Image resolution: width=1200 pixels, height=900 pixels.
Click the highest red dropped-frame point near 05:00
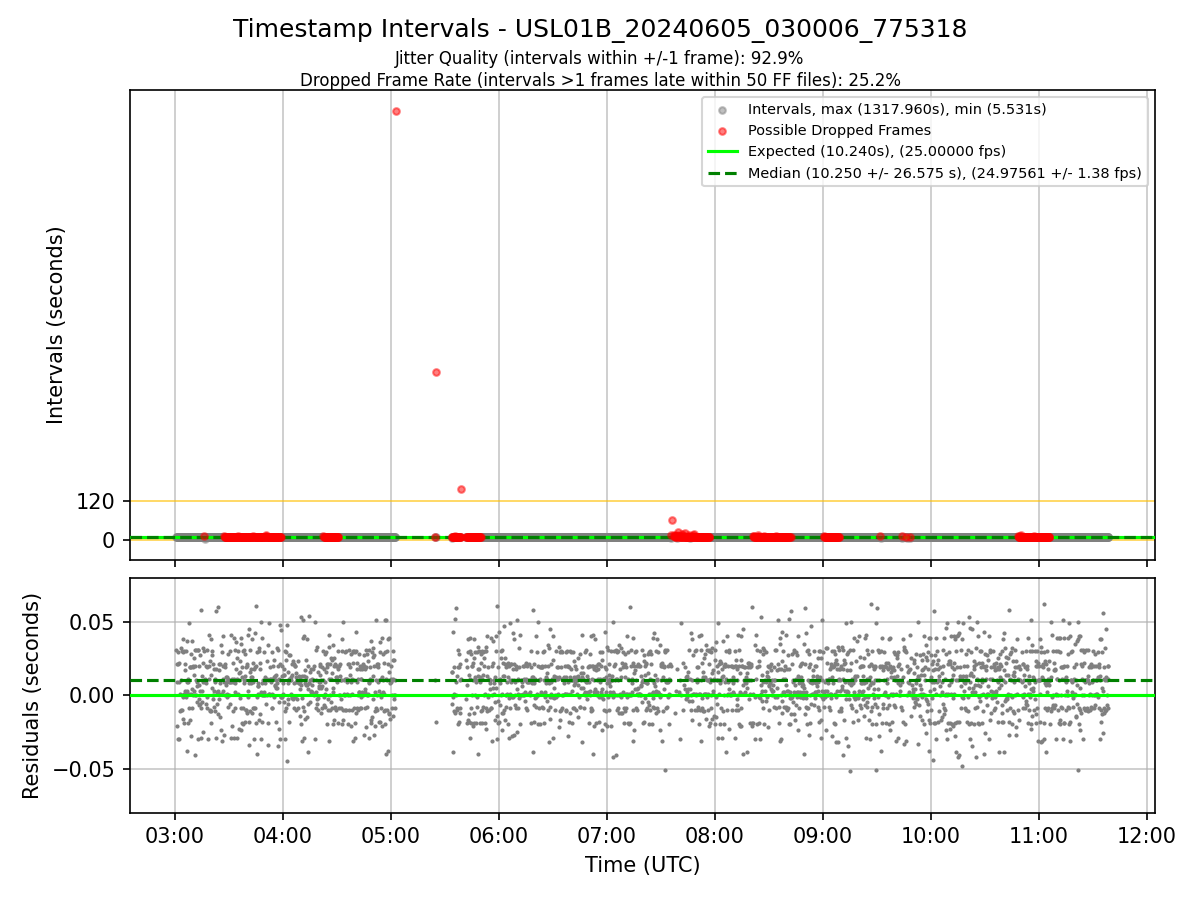pos(396,111)
